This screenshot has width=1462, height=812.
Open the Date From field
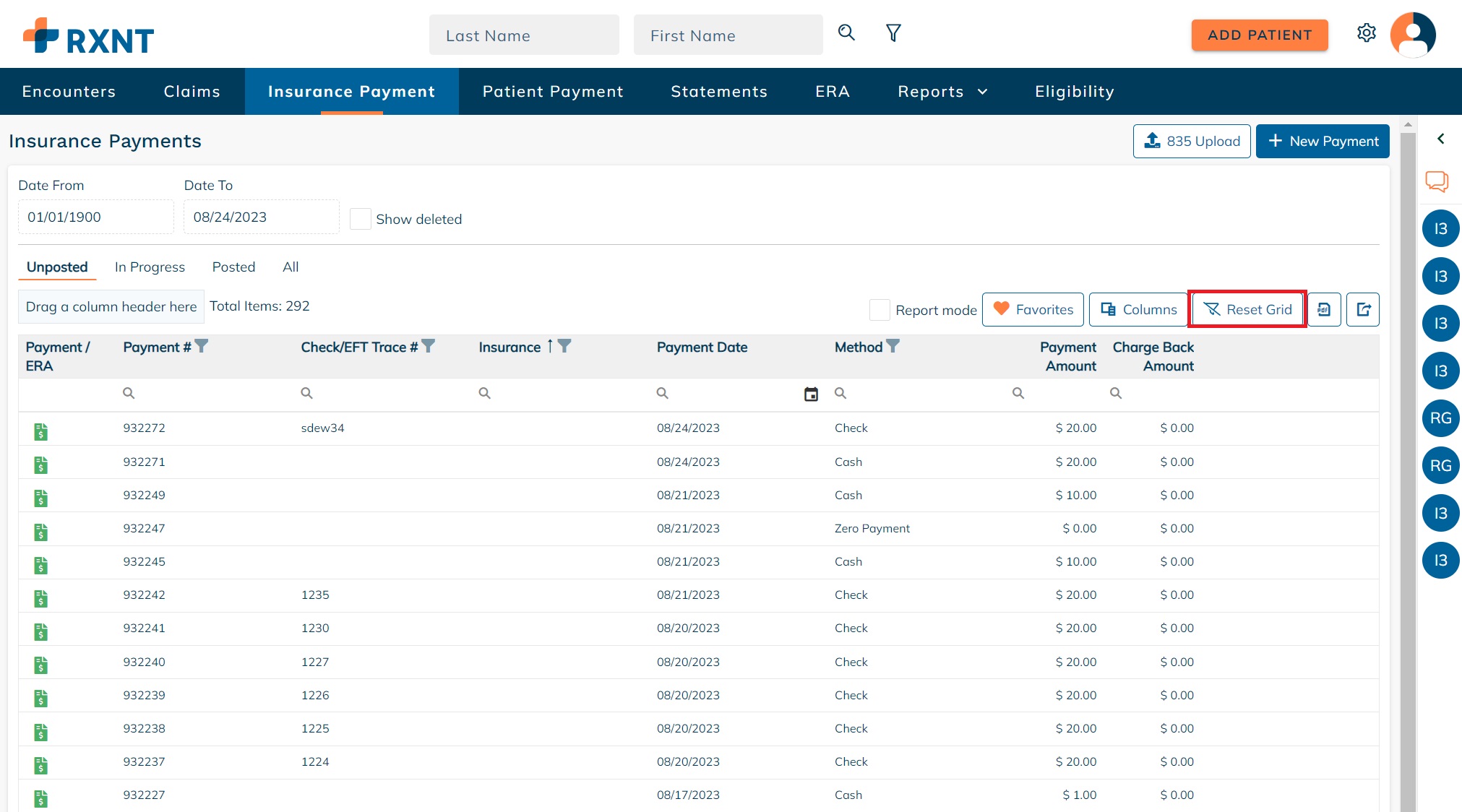(x=96, y=217)
